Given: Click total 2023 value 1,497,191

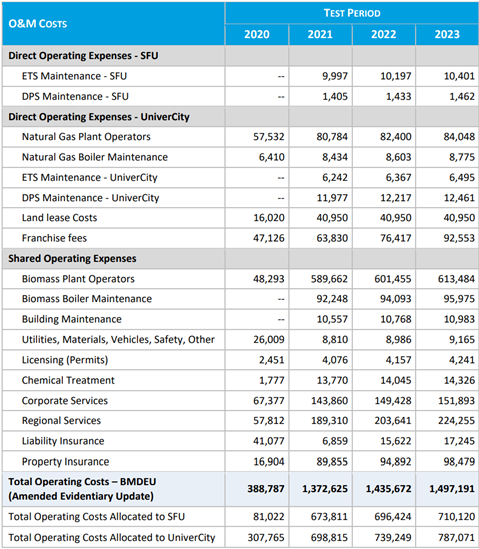Looking at the screenshot, I should tap(452, 489).
